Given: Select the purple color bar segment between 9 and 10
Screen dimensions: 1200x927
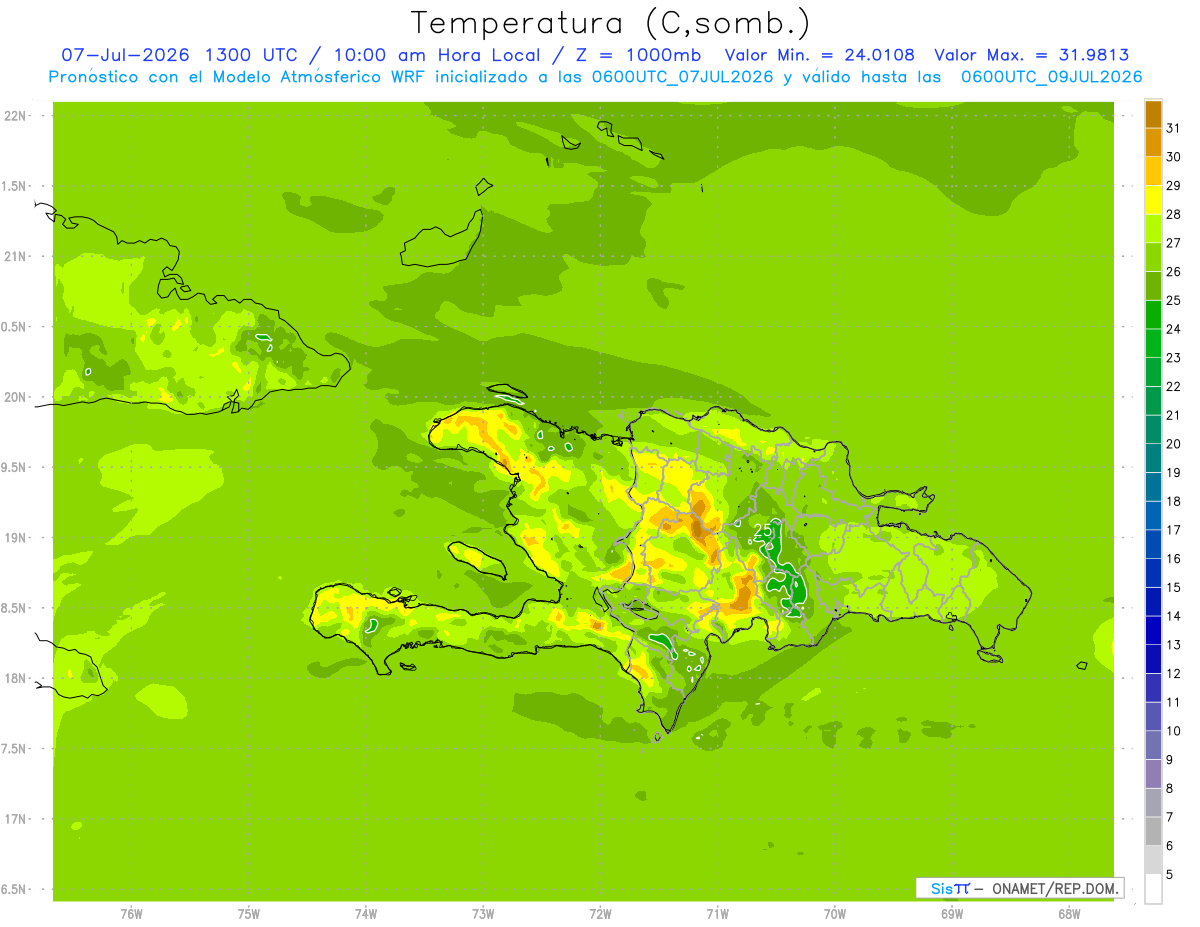Looking at the screenshot, I should (1153, 745).
